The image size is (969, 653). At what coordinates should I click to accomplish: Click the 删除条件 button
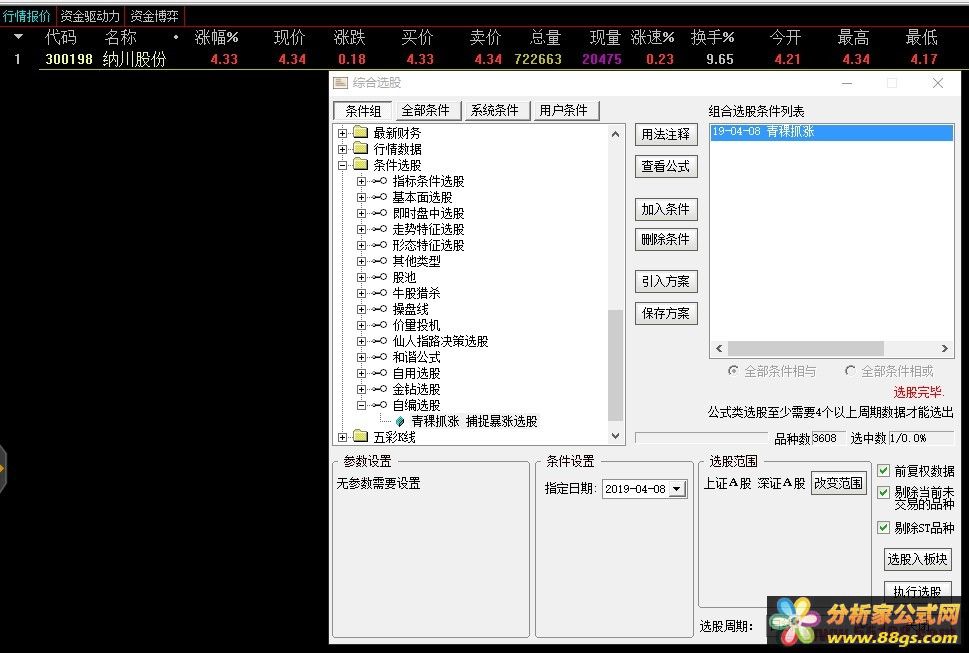[666, 239]
